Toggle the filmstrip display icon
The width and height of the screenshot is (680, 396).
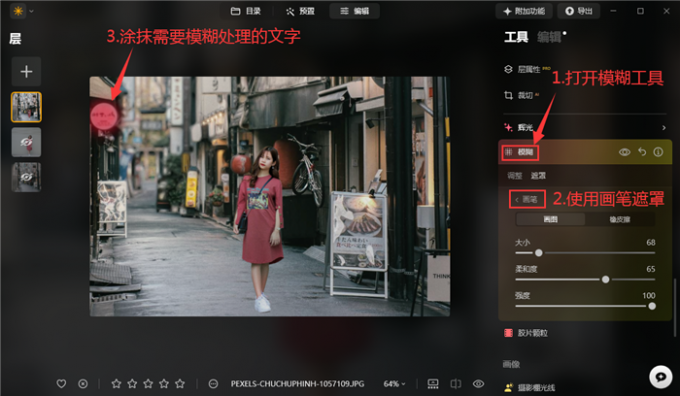[433, 384]
